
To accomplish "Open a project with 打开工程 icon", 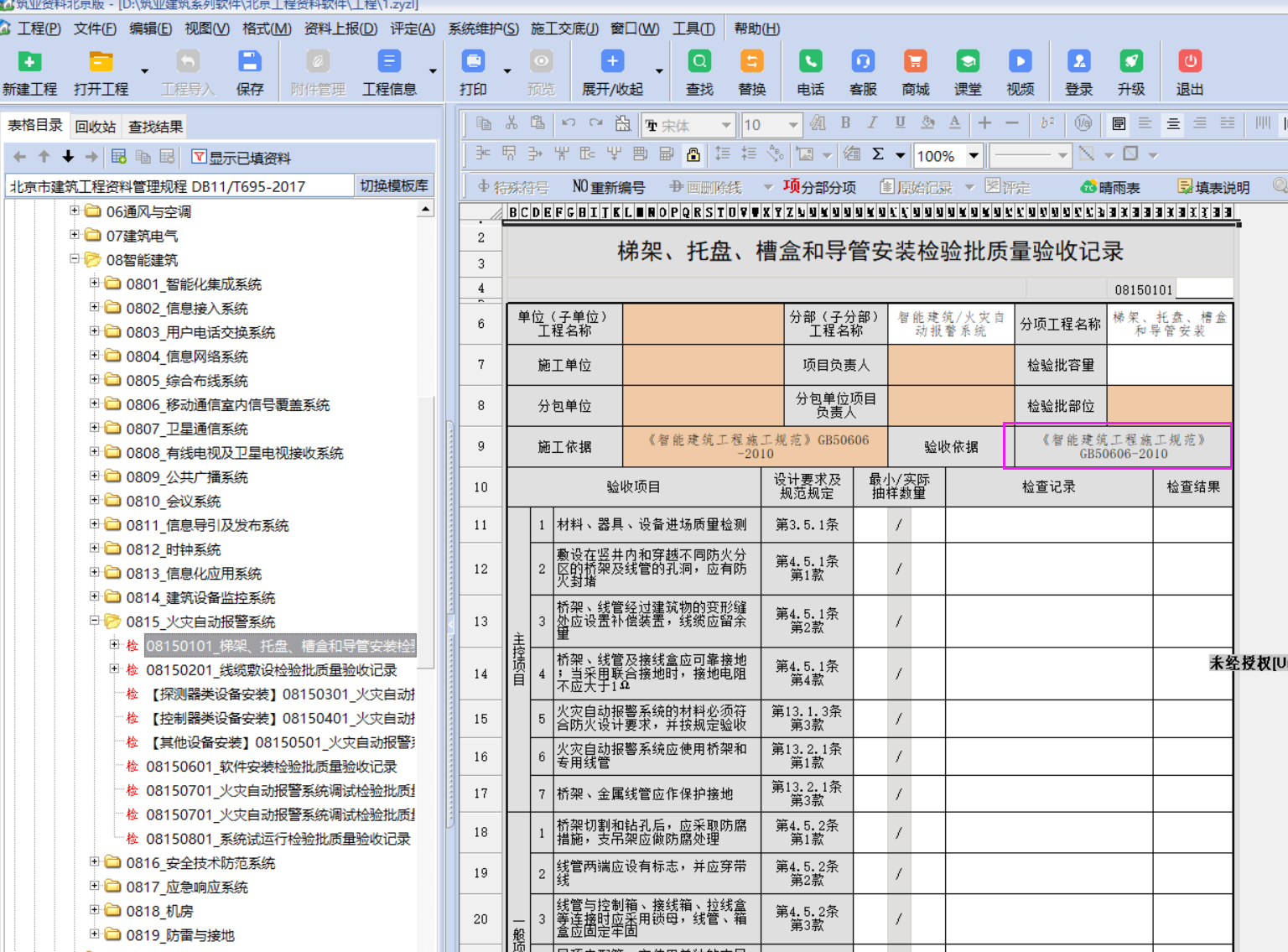I will click(x=101, y=63).
